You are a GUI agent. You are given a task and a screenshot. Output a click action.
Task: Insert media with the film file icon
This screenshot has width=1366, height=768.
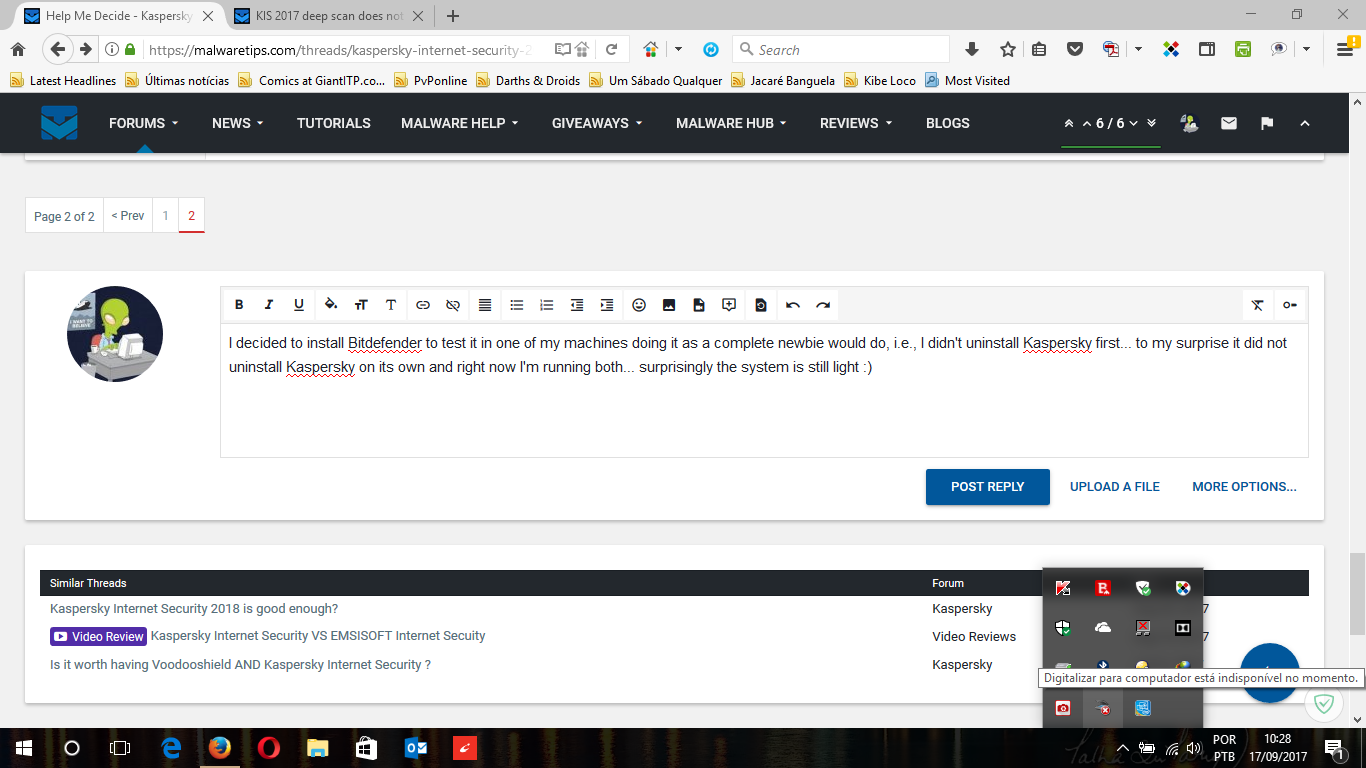pos(699,305)
